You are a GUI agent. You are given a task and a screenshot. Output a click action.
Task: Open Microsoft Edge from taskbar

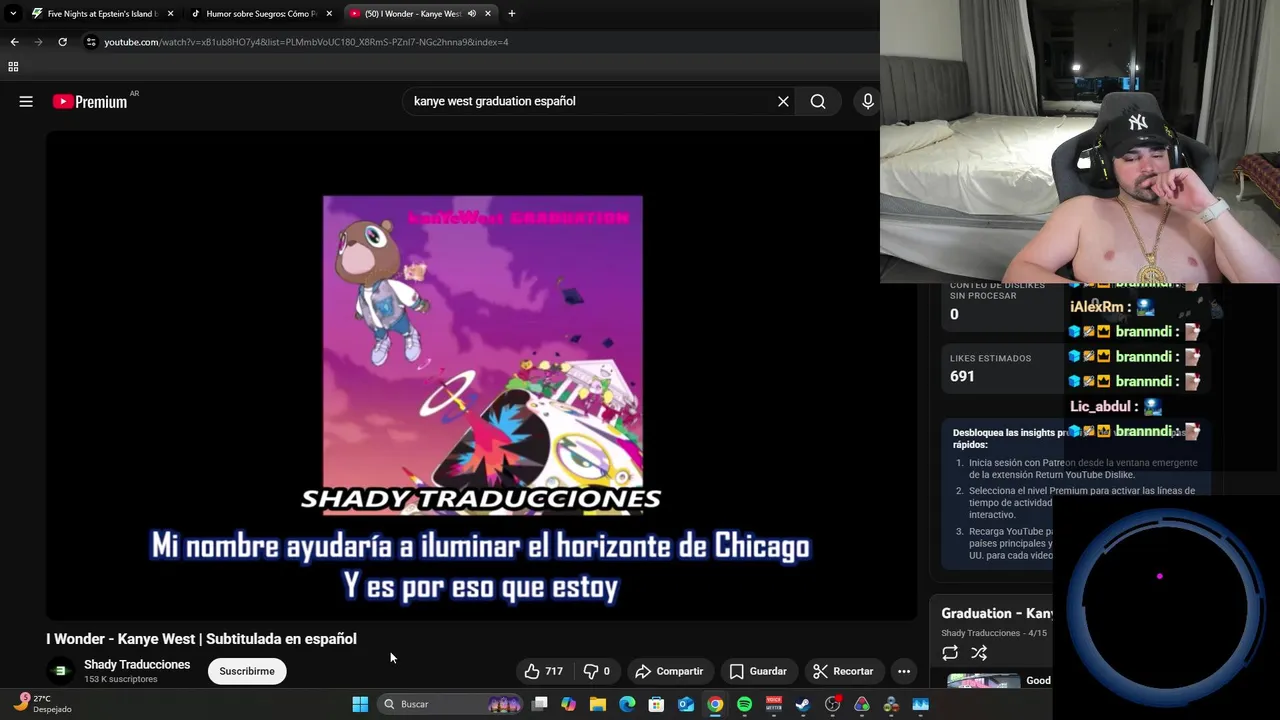point(627,704)
